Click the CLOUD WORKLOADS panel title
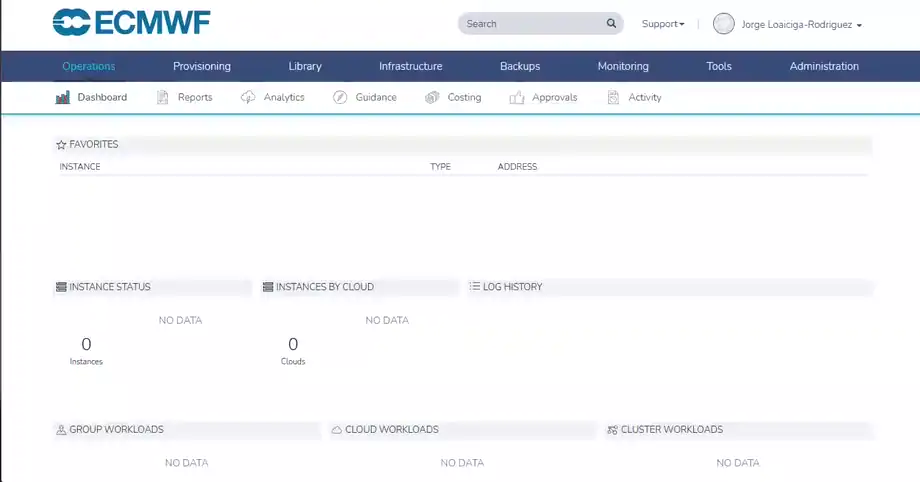The width and height of the screenshot is (920, 482). click(x=391, y=430)
